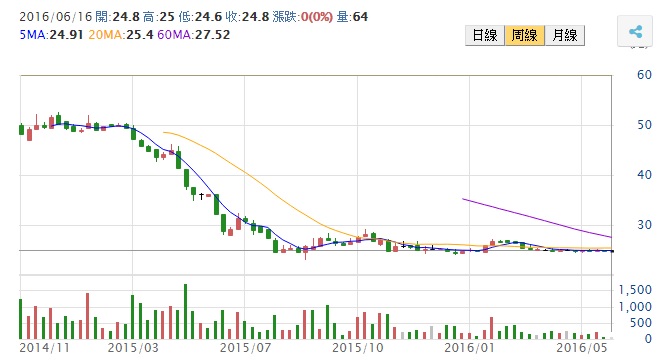
Task: Select the 周線 weekly chart tab
Action: (524, 35)
